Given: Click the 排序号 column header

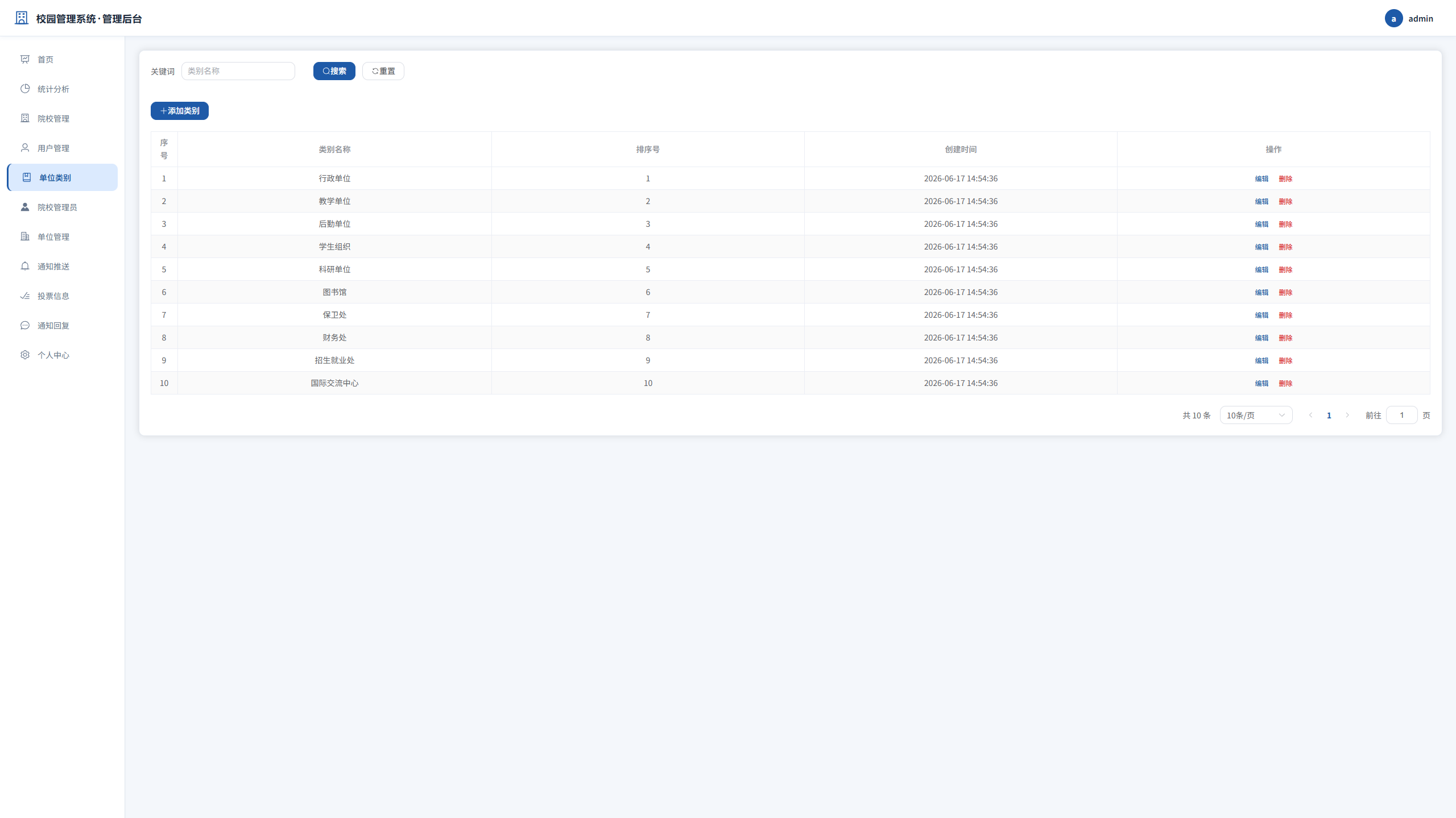Looking at the screenshot, I should click(x=648, y=149).
